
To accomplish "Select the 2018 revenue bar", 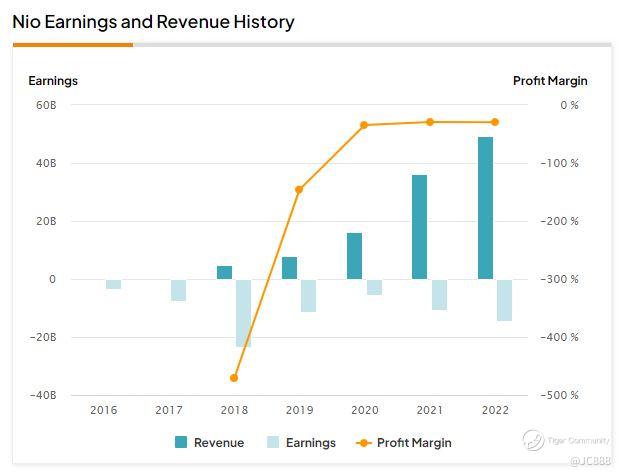I will (x=225, y=273).
